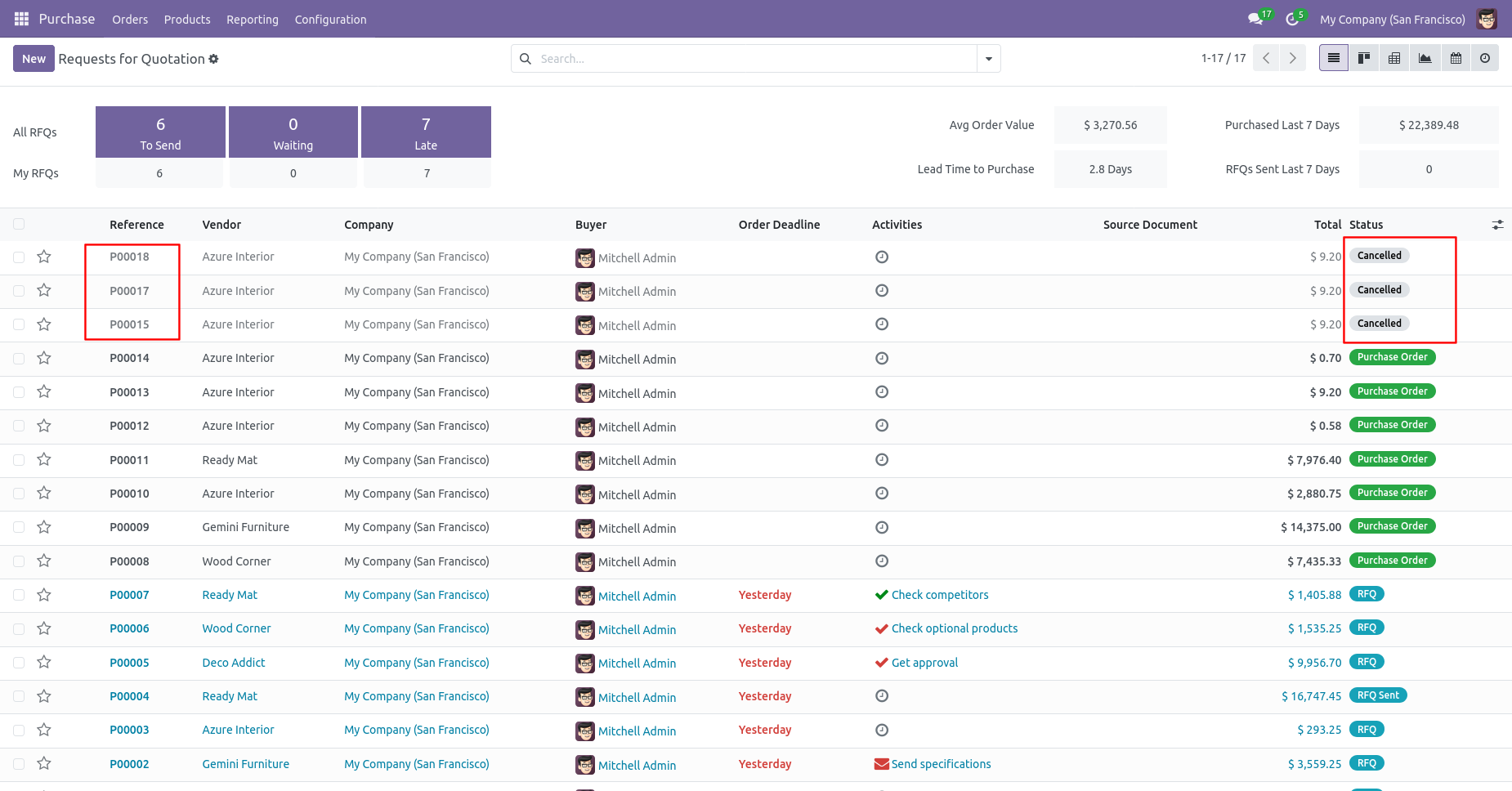Click the Check competitors activity on P00007
Image resolution: width=1512 pixels, height=791 pixels.
click(x=940, y=595)
